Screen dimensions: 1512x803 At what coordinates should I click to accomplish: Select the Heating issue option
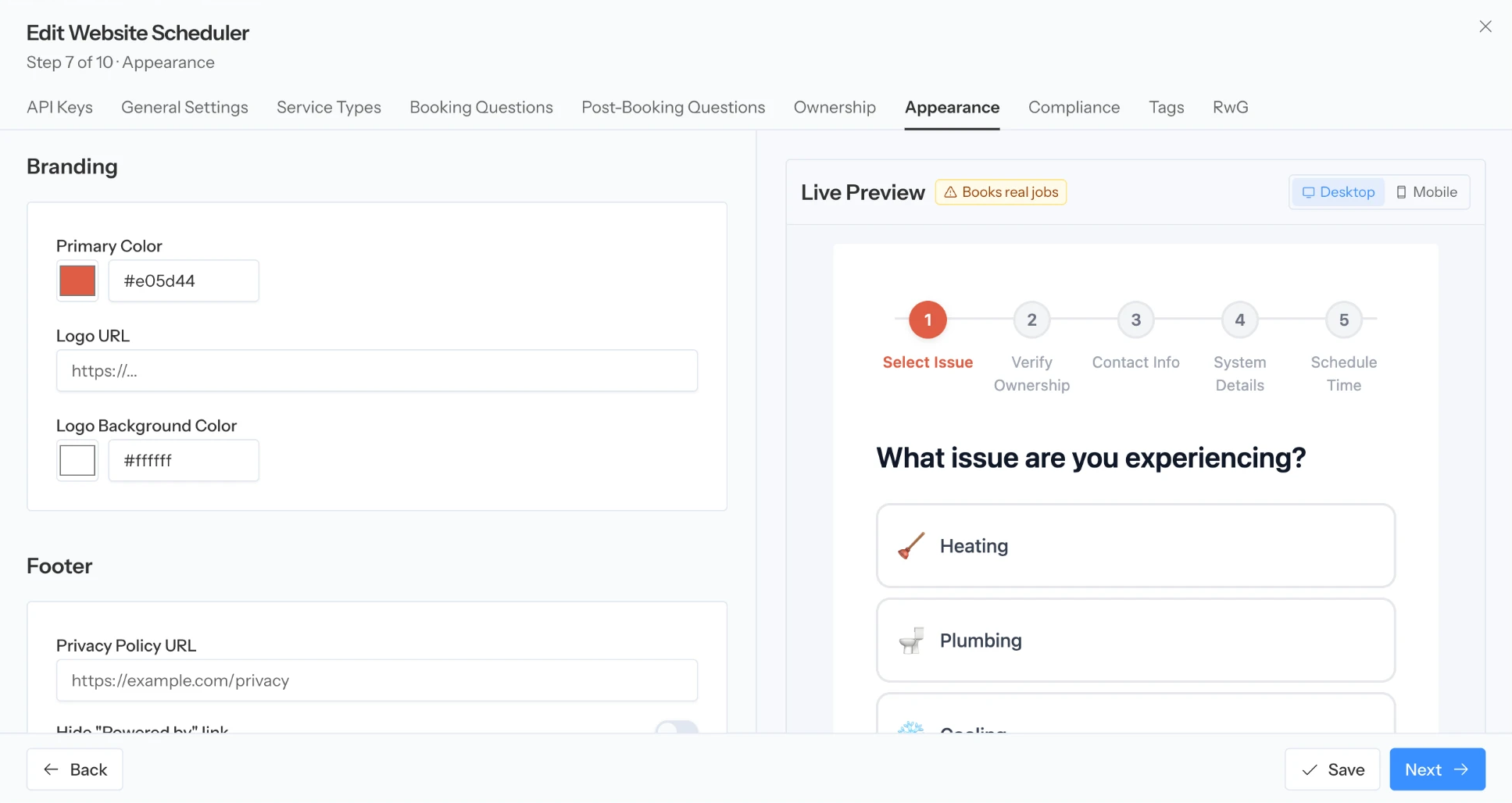pyautogui.click(x=1135, y=545)
